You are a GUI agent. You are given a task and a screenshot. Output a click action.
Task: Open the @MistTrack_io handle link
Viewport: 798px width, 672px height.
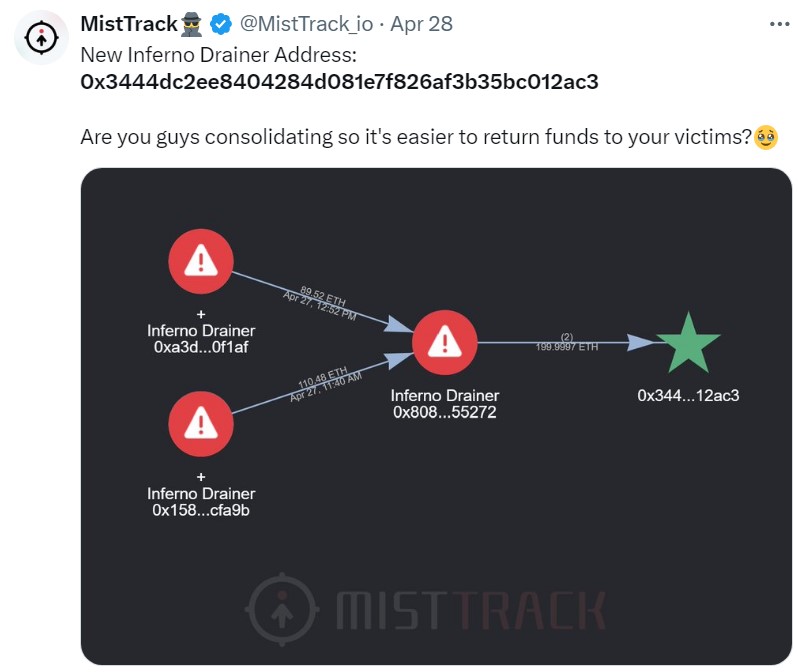click(x=306, y=24)
